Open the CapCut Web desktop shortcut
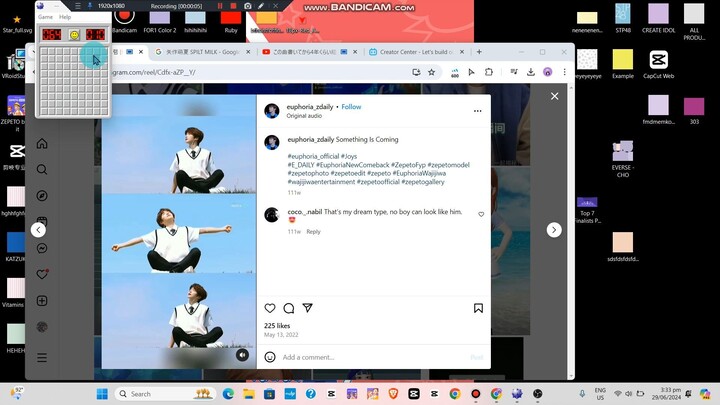Viewport: 720px width, 405px height. click(658, 64)
